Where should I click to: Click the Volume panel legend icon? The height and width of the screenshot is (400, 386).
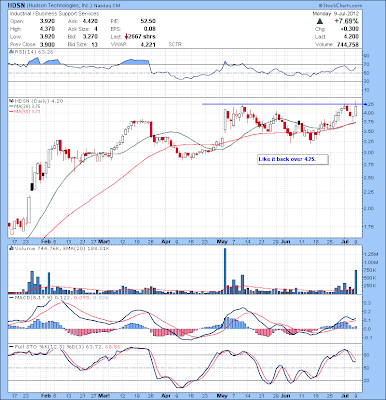pos(11,248)
